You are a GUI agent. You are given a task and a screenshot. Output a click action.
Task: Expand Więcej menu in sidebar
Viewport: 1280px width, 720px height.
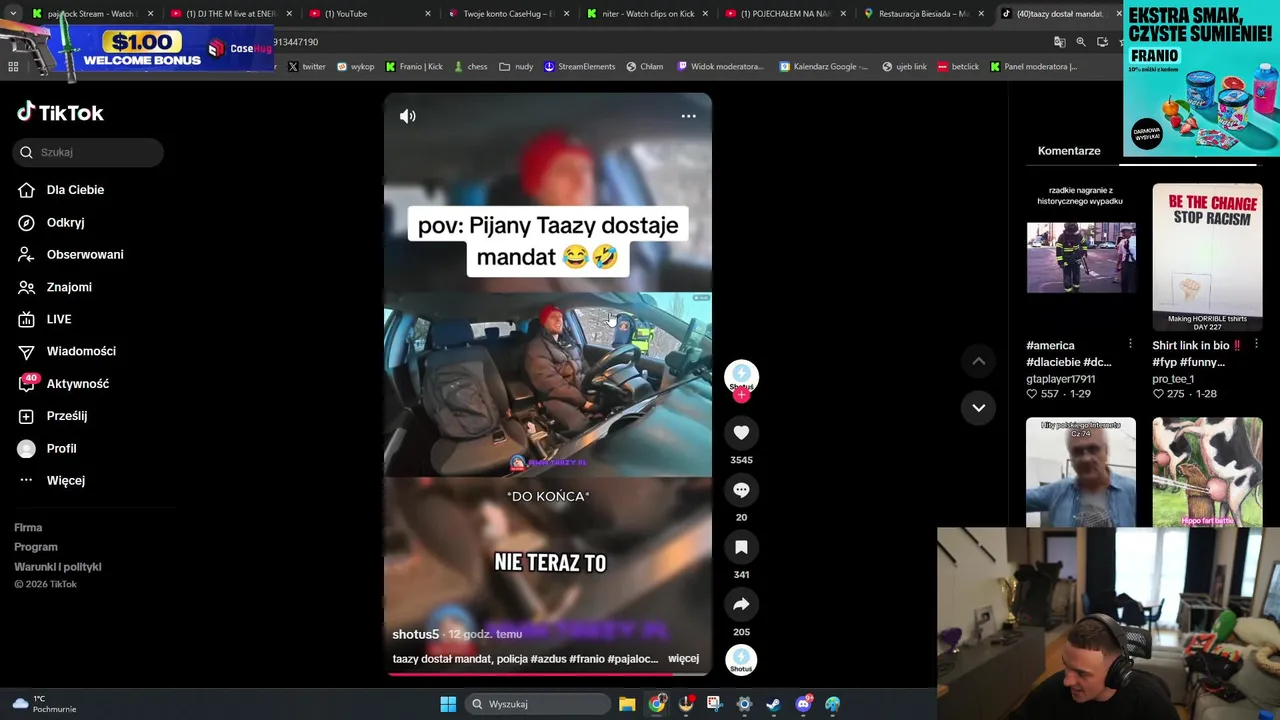click(x=66, y=480)
